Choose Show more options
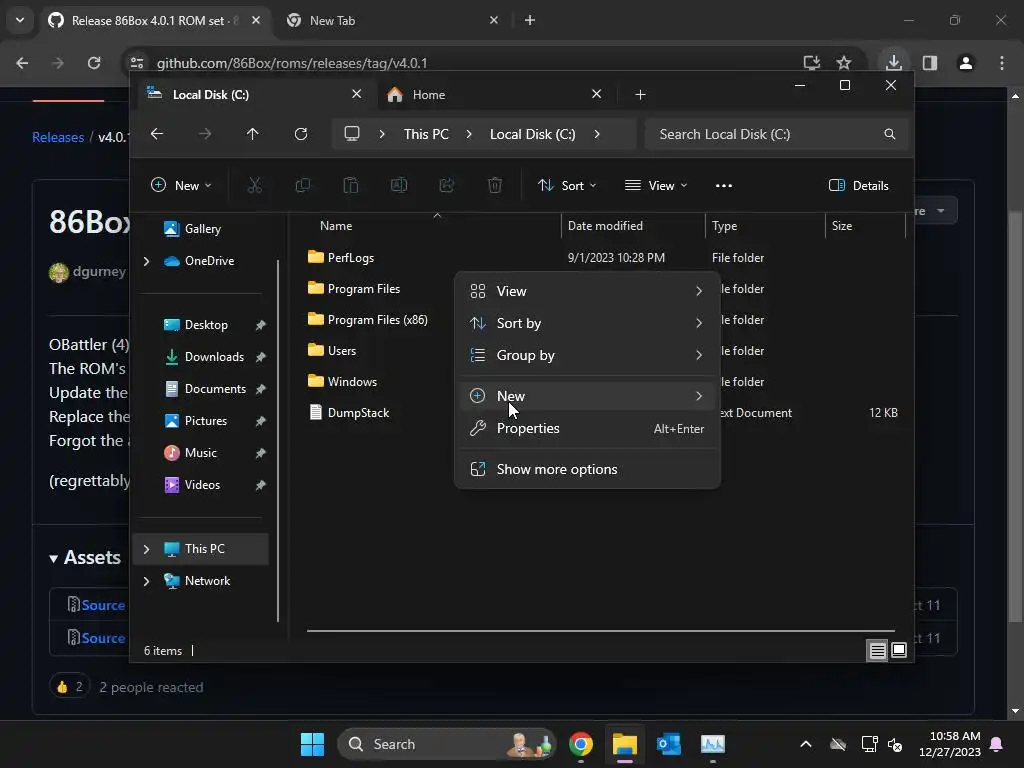The height and width of the screenshot is (768, 1024). (x=586, y=469)
